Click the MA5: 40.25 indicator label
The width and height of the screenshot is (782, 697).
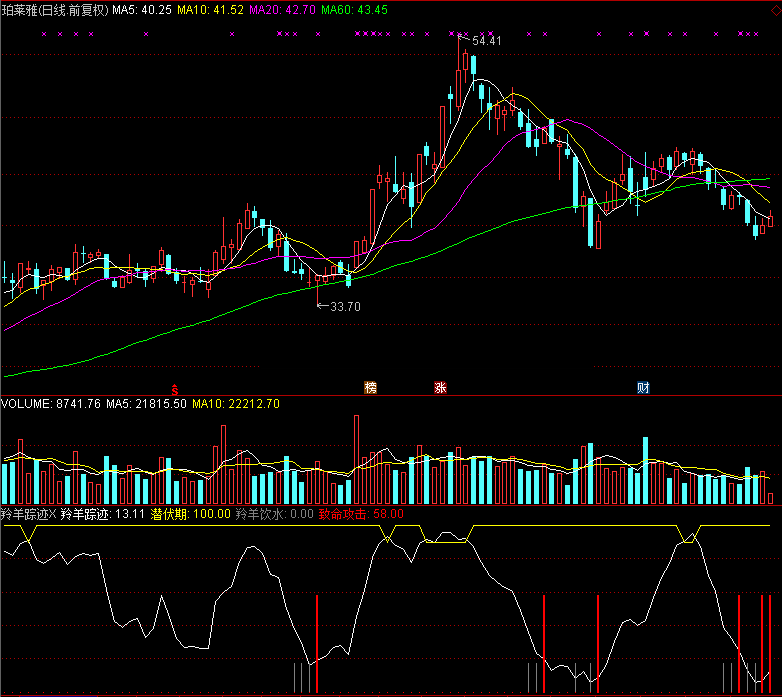click(x=142, y=10)
